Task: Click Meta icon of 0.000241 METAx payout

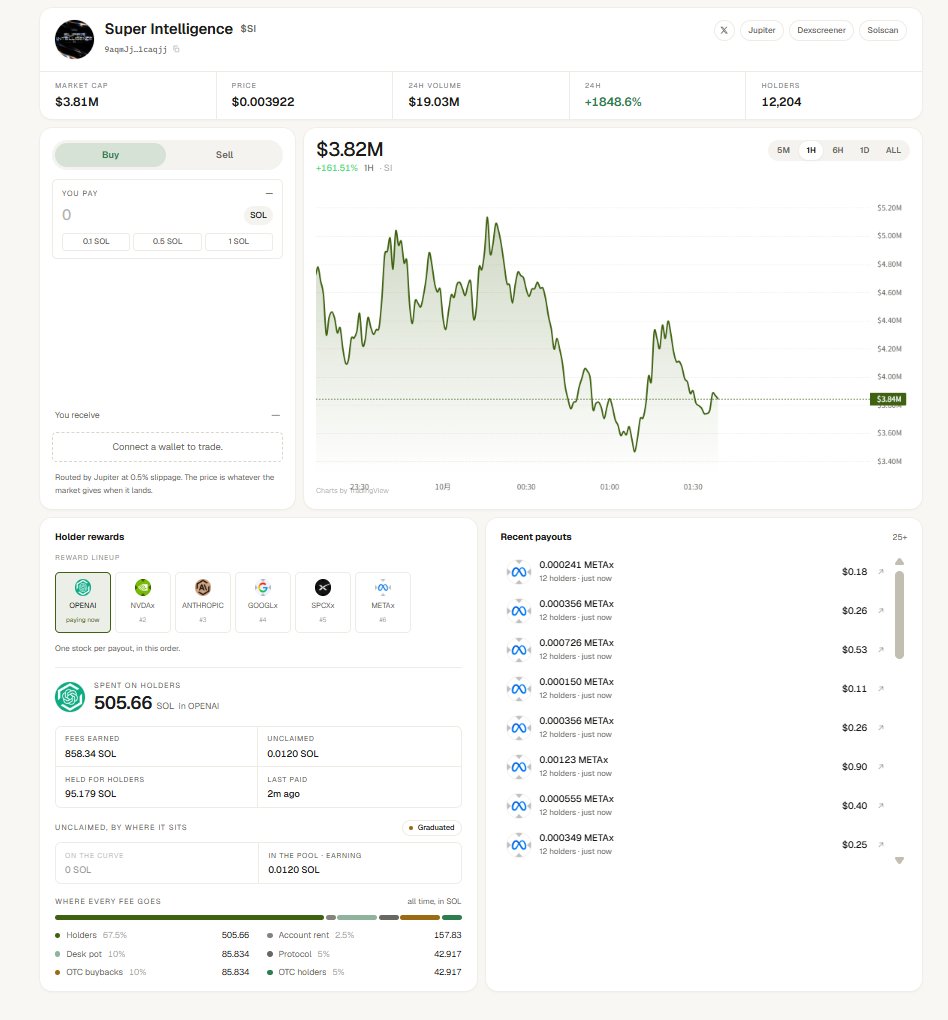Action: [x=519, y=572]
